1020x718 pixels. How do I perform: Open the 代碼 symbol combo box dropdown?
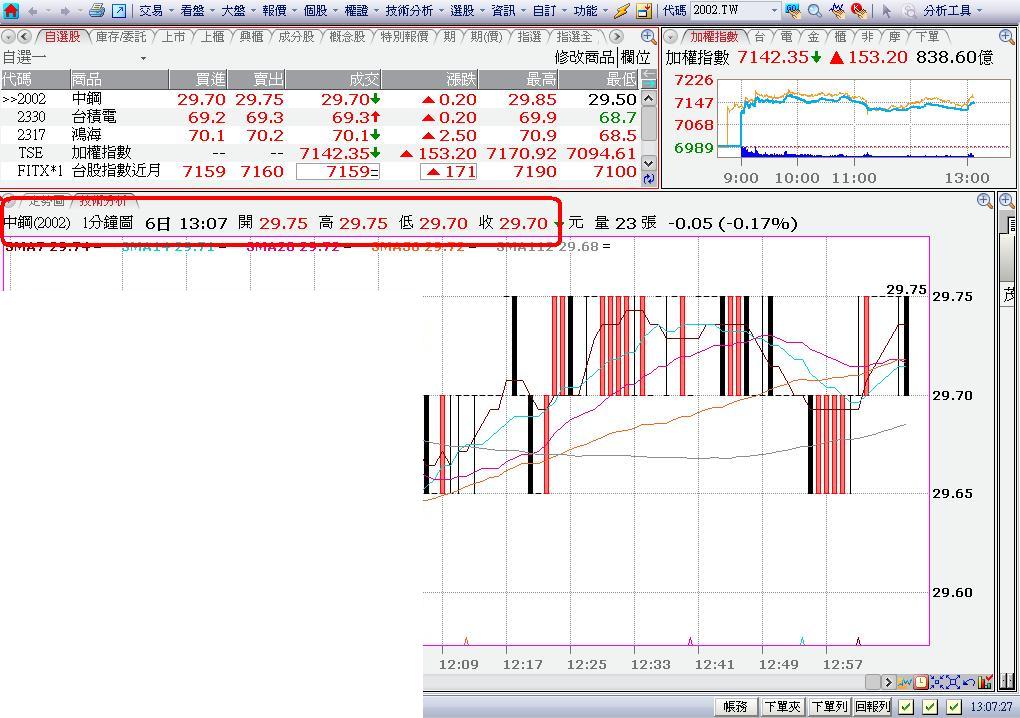pos(774,11)
